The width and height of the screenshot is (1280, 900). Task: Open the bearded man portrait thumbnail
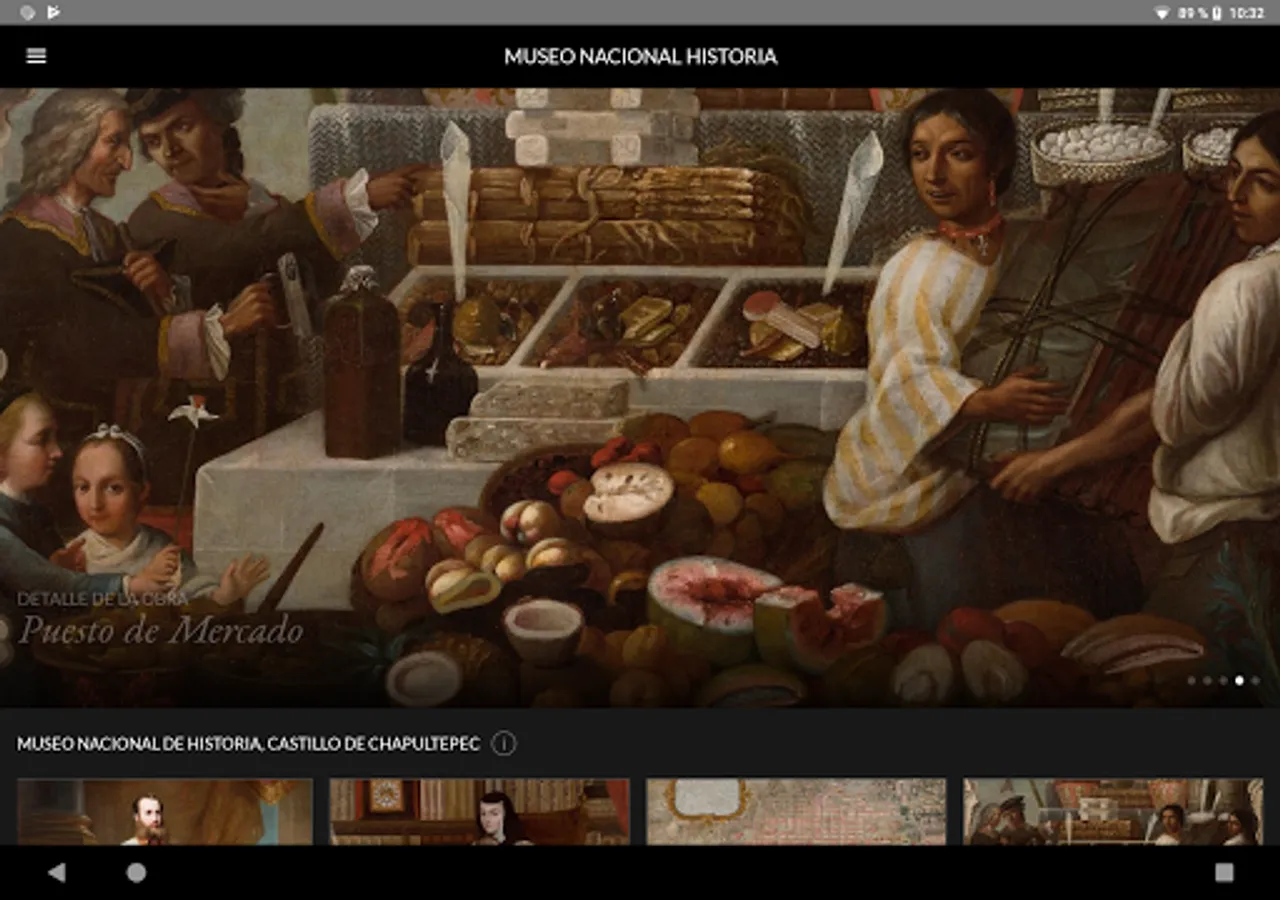click(x=165, y=812)
